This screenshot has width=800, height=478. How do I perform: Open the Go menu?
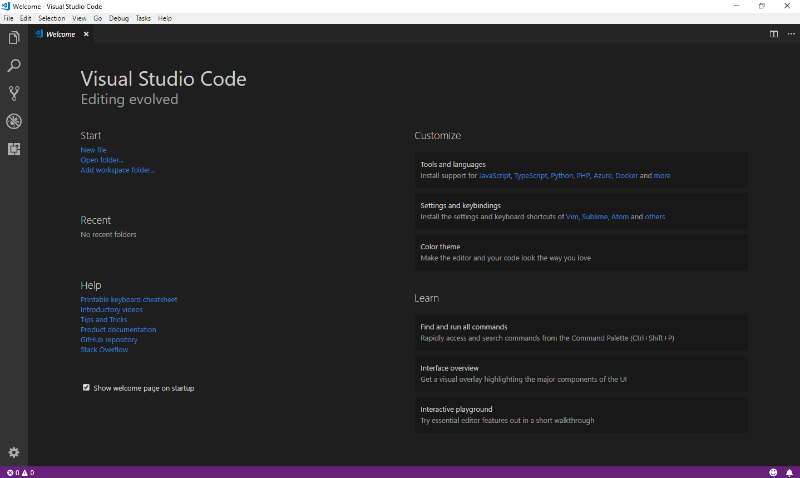[97, 18]
